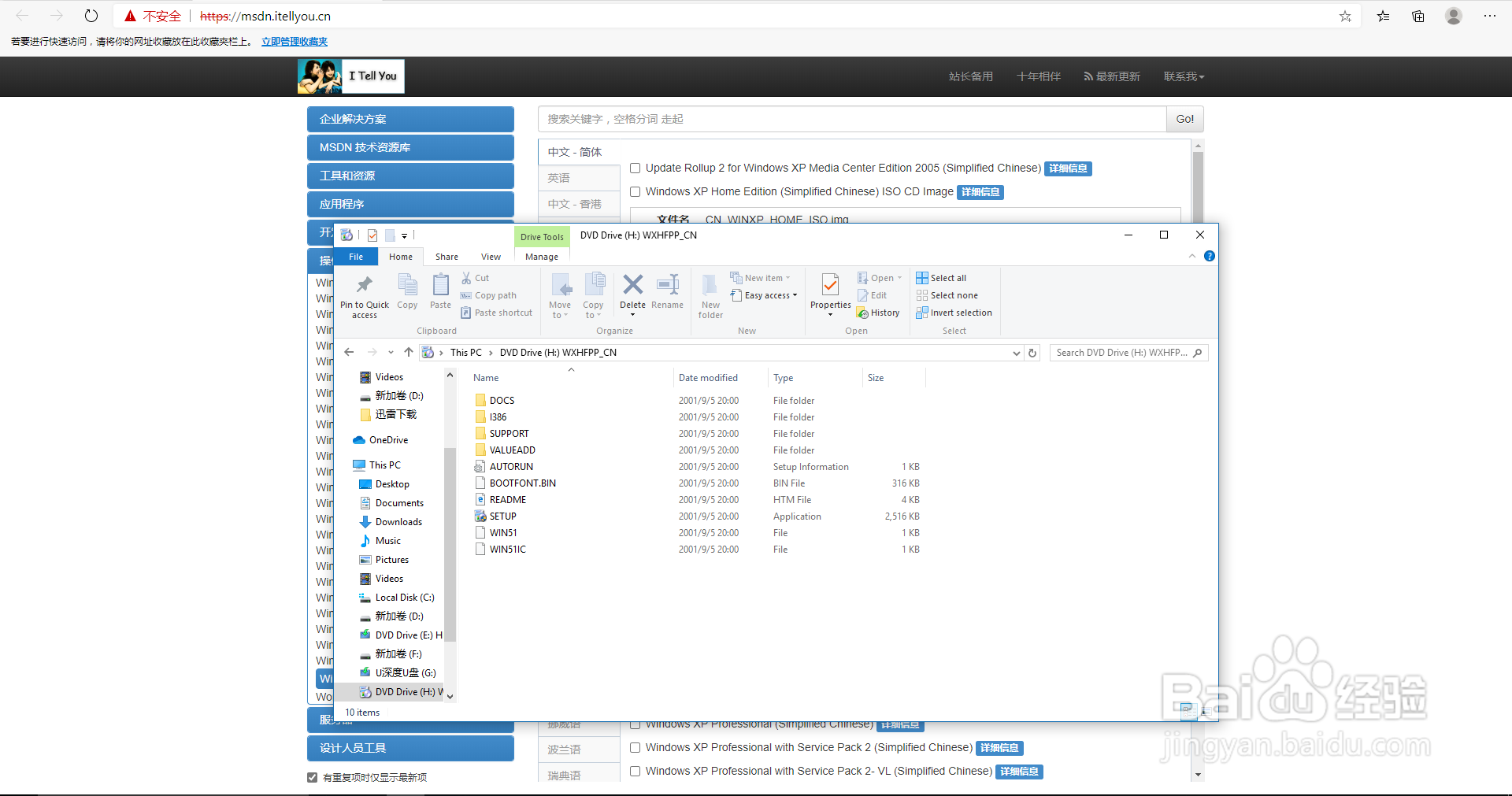Open recent locations dropdown arrow
Screen dimensions: 1512x796
391,353
